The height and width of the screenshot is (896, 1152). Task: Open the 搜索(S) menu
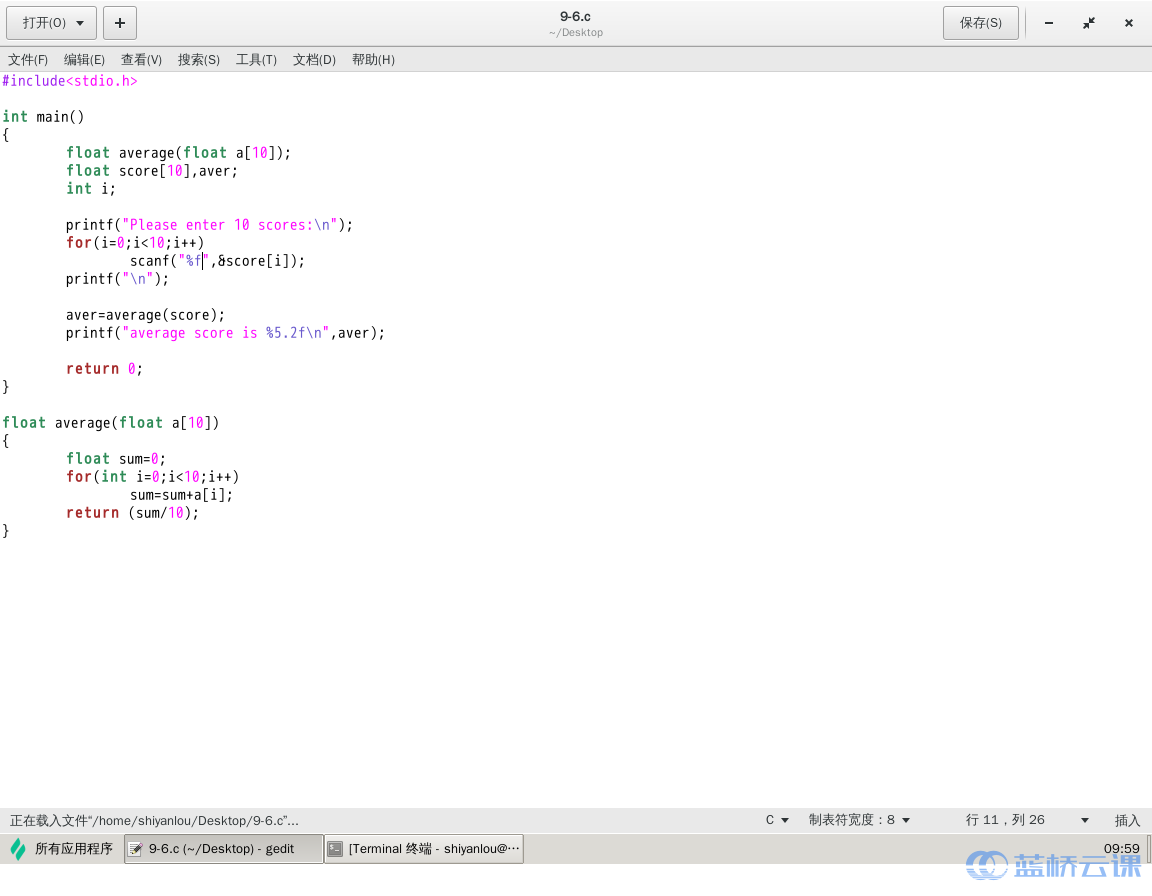[x=199, y=60]
